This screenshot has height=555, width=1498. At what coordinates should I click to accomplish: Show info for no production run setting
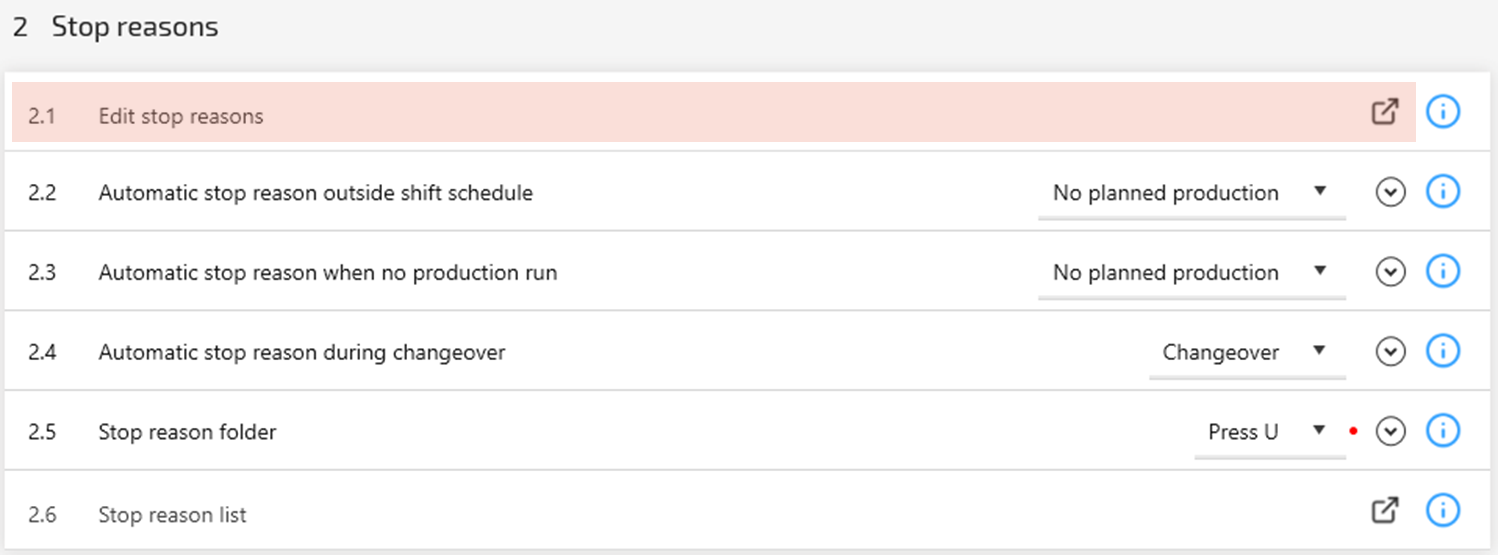(1442, 271)
